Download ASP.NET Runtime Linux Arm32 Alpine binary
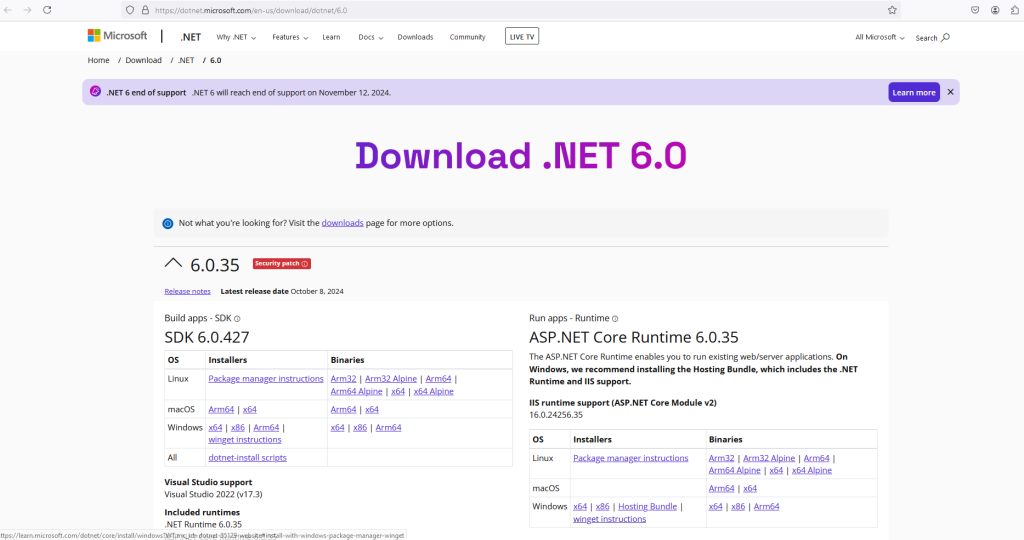This screenshot has width=1024, height=540. (769, 458)
